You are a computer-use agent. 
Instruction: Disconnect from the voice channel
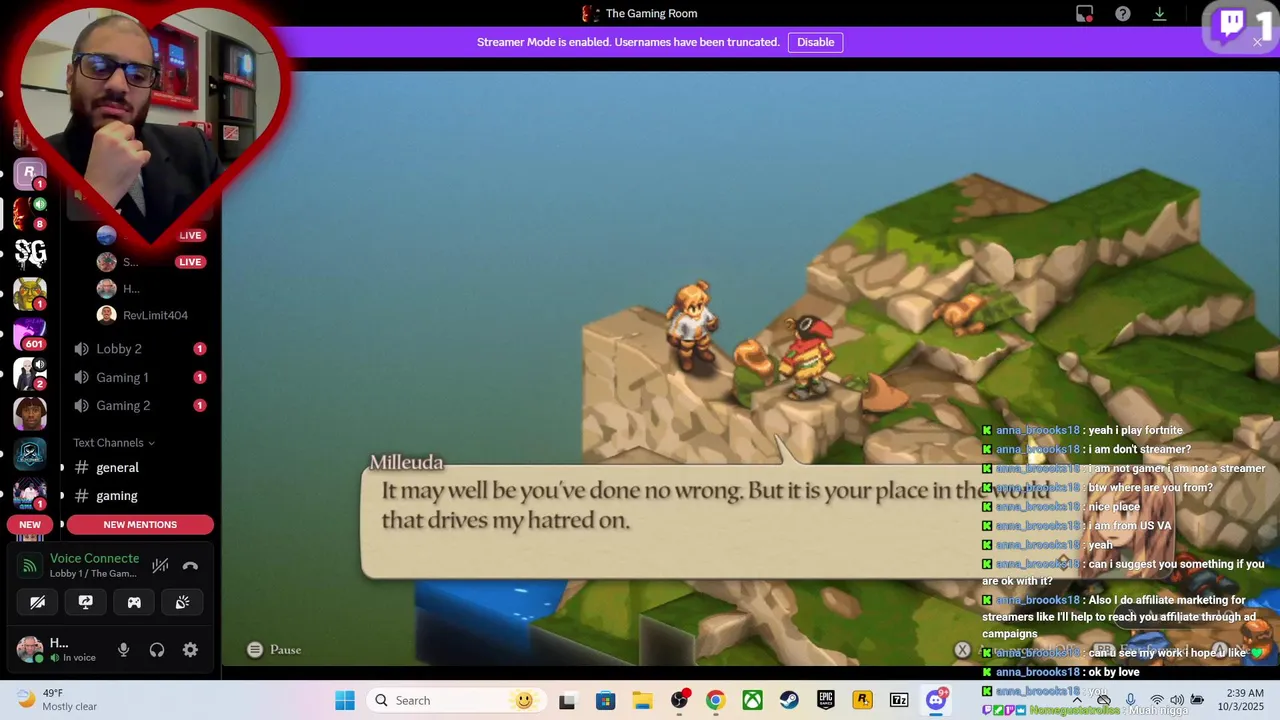(x=190, y=566)
